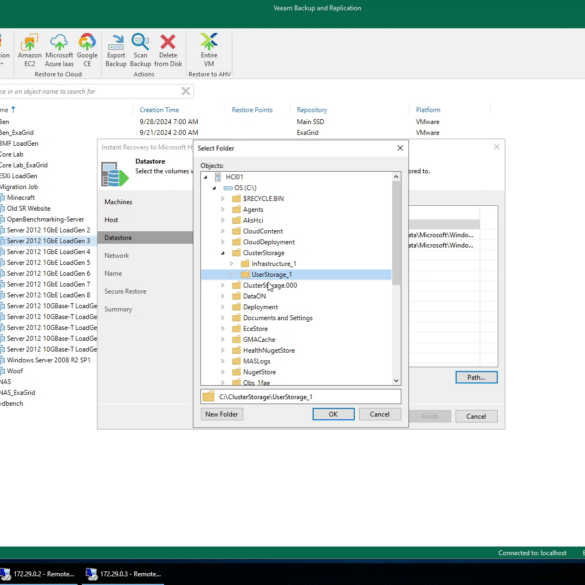Confirm folder selection with OK
This screenshot has width=585, height=585.
tap(333, 414)
